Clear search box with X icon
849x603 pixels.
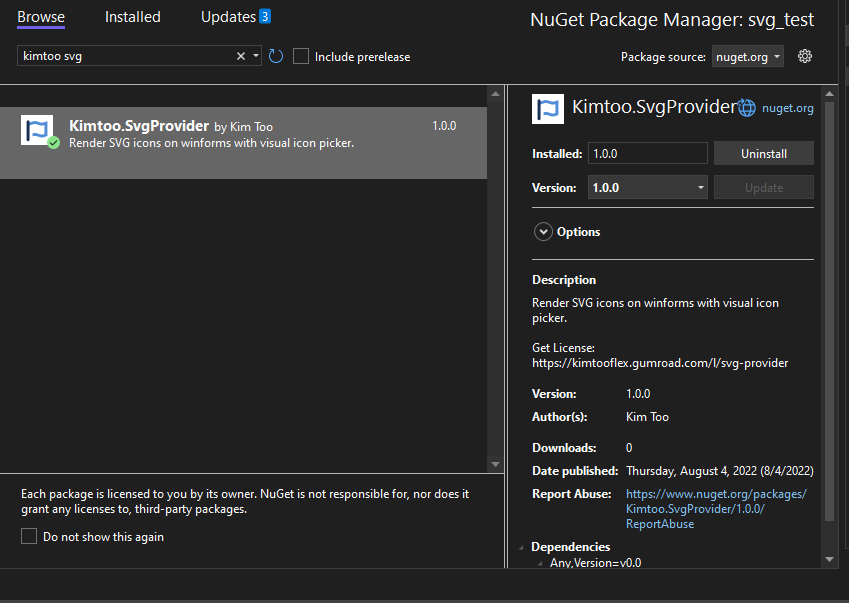point(240,56)
